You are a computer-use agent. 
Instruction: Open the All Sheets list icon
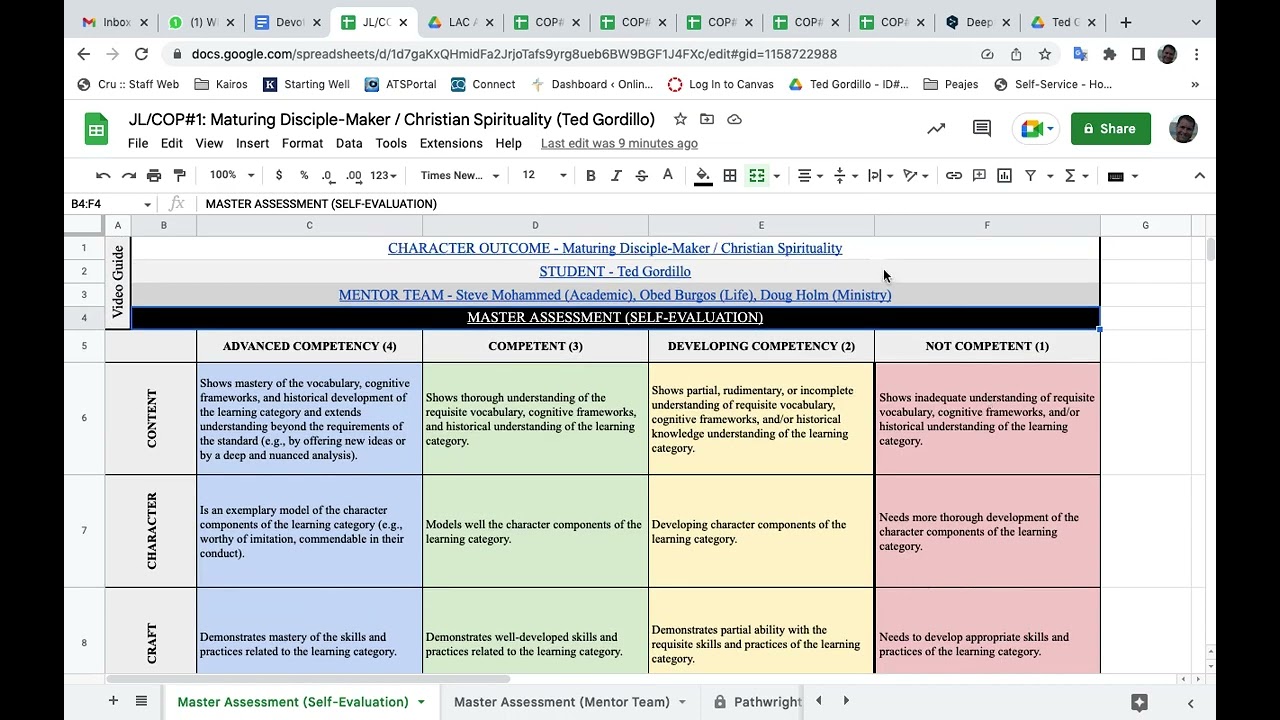(141, 701)
